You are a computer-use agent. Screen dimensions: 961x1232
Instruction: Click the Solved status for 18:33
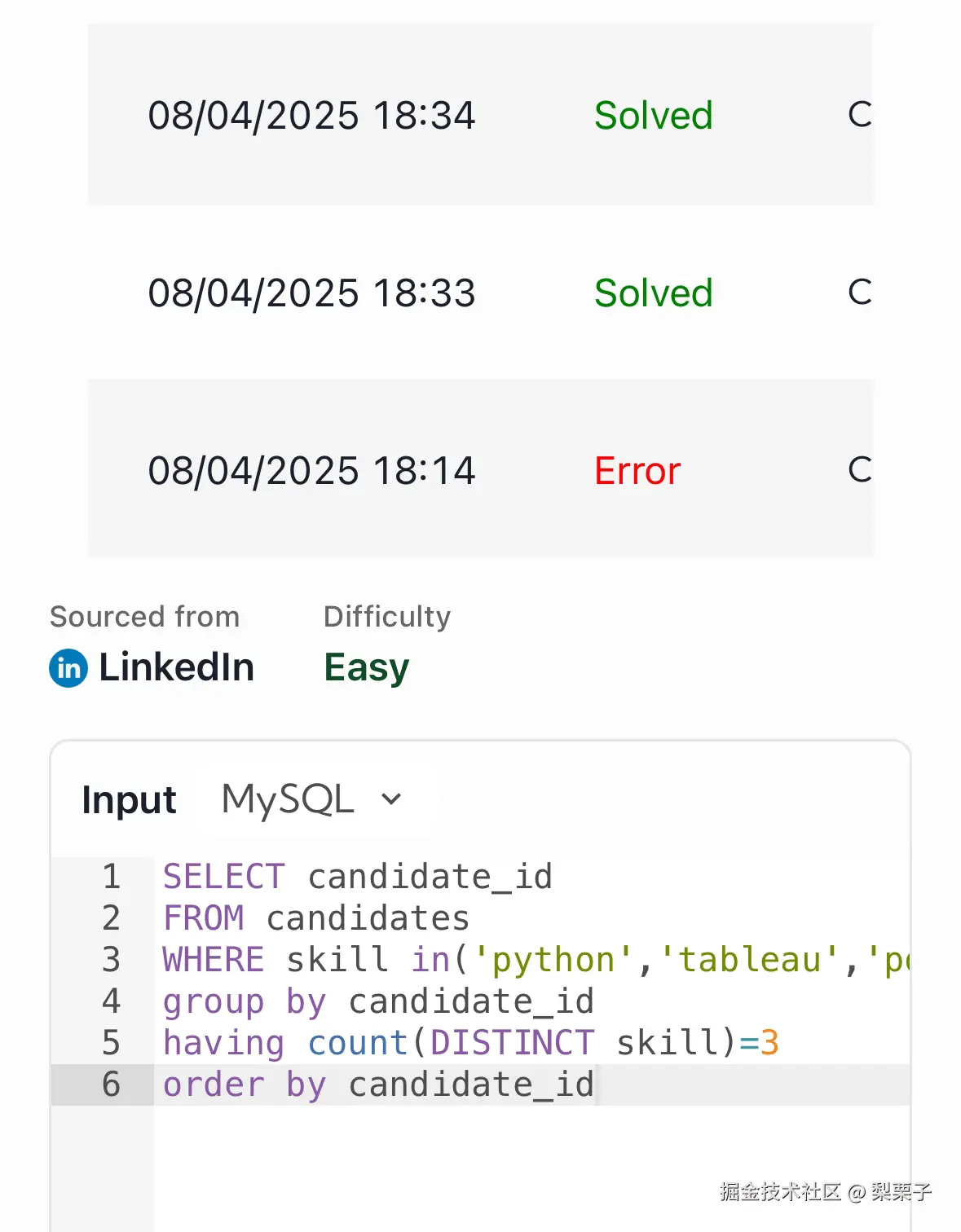pos(653,293)
